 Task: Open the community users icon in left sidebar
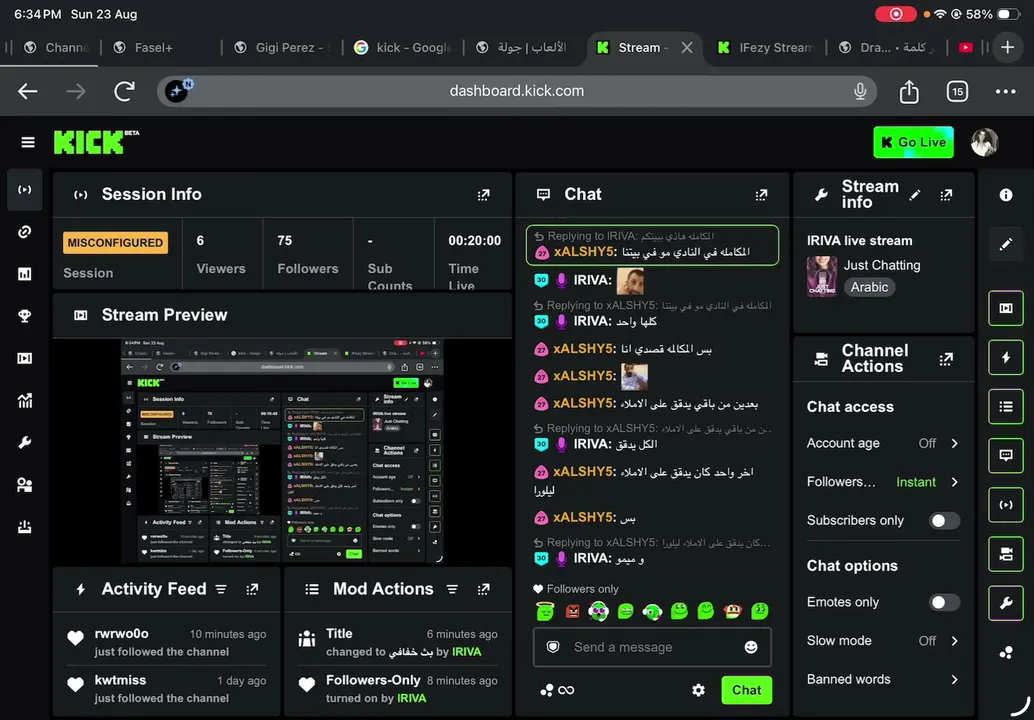[x=25, y=485]
